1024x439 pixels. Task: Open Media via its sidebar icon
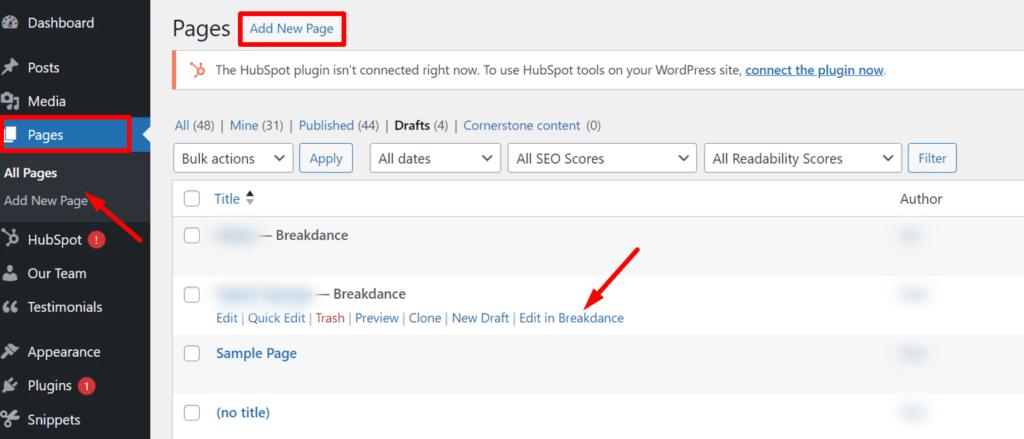tap(11, 101)
